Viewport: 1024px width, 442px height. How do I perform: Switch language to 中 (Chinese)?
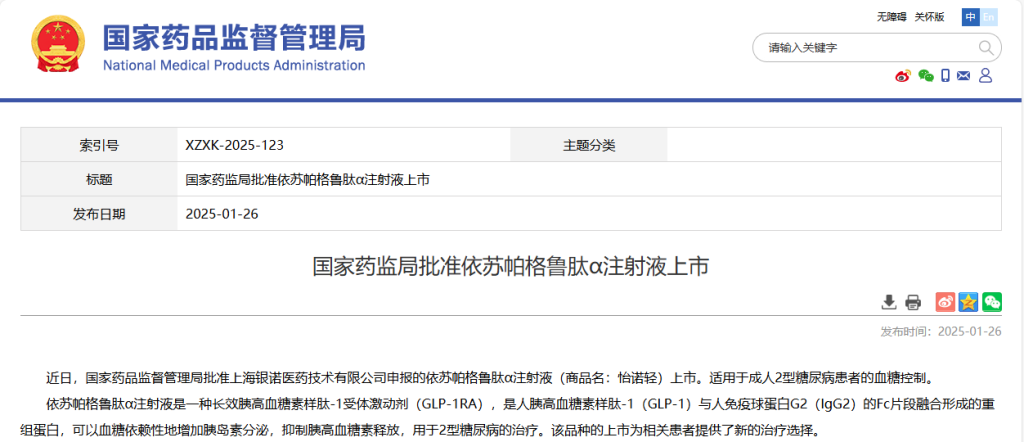click(x=971, y=17)
